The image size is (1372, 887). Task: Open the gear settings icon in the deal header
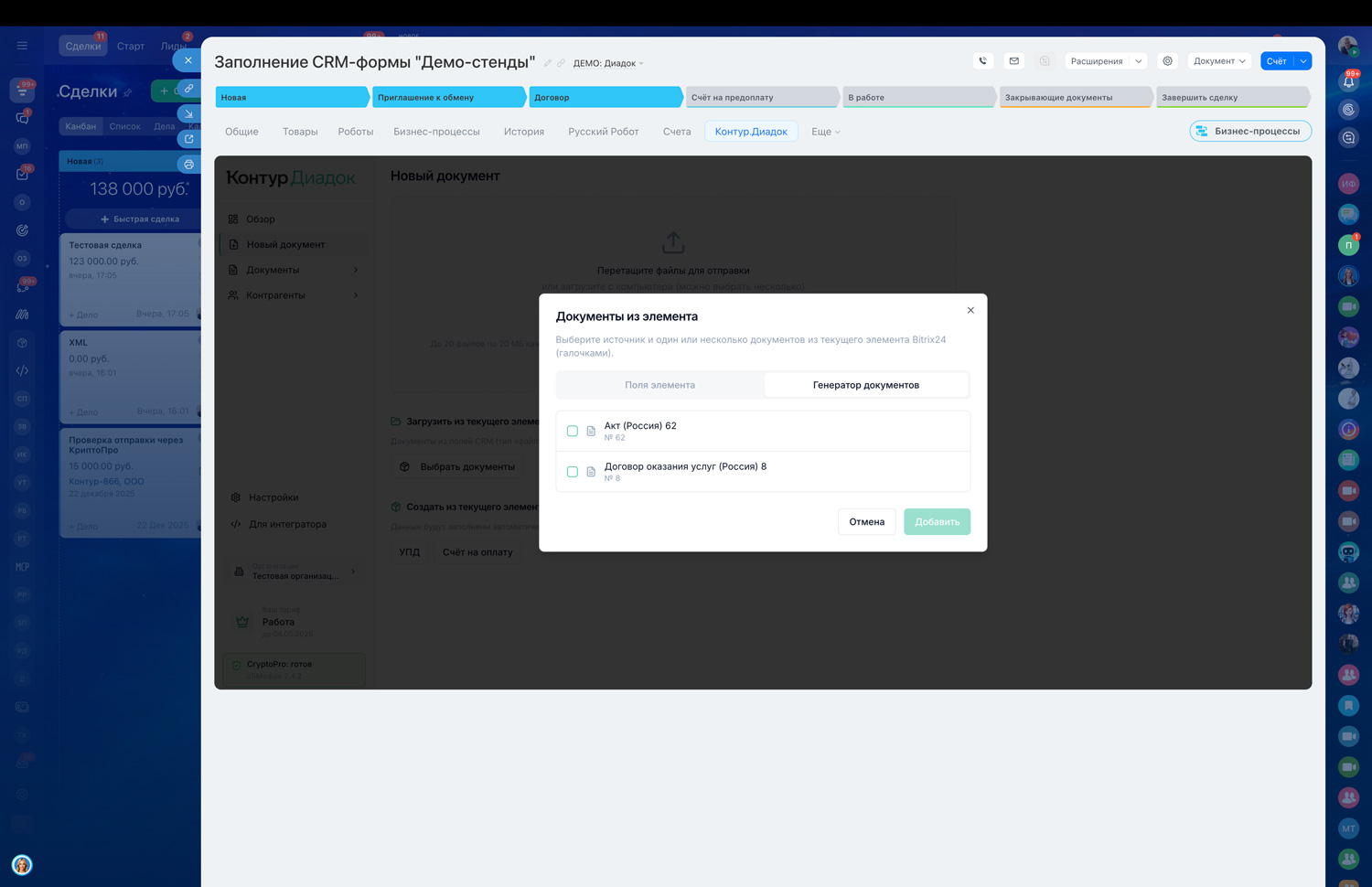[1168, 61]
